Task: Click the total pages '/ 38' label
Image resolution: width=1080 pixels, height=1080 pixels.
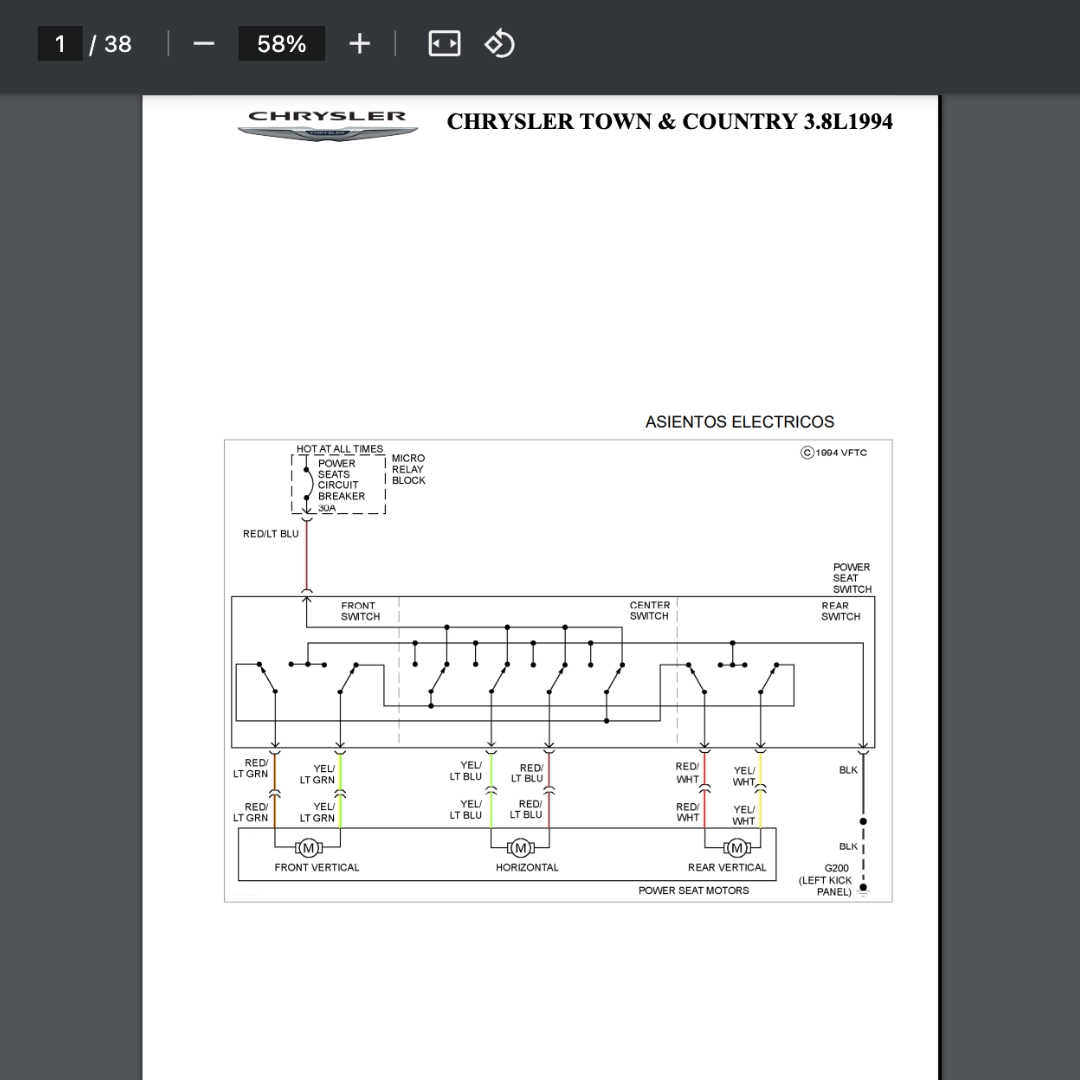Action: [111, 44]
